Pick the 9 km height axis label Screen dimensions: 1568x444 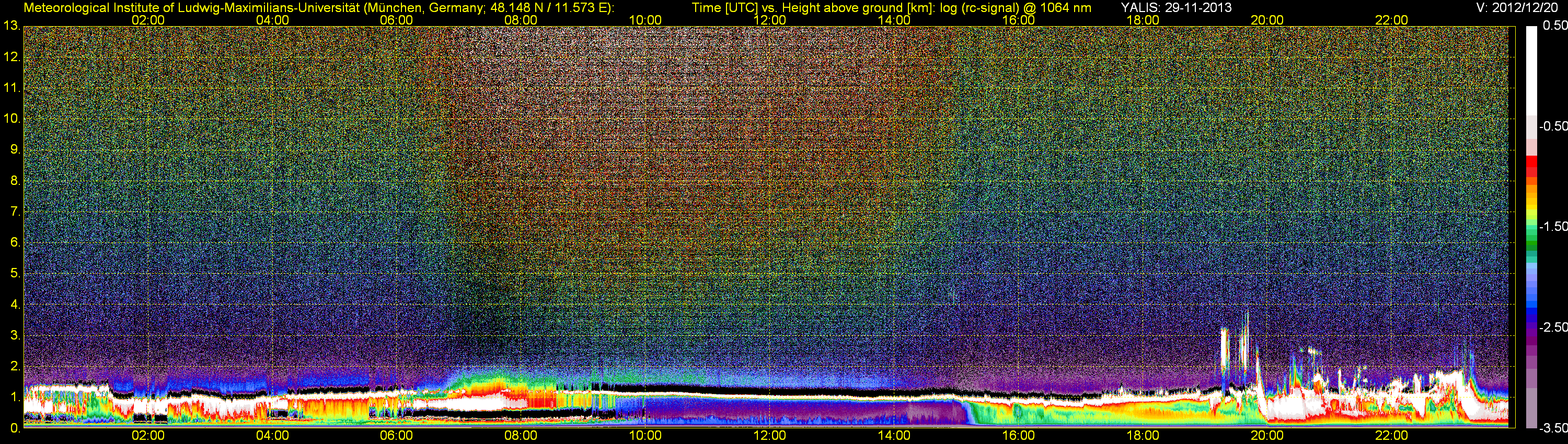(15, 149)
